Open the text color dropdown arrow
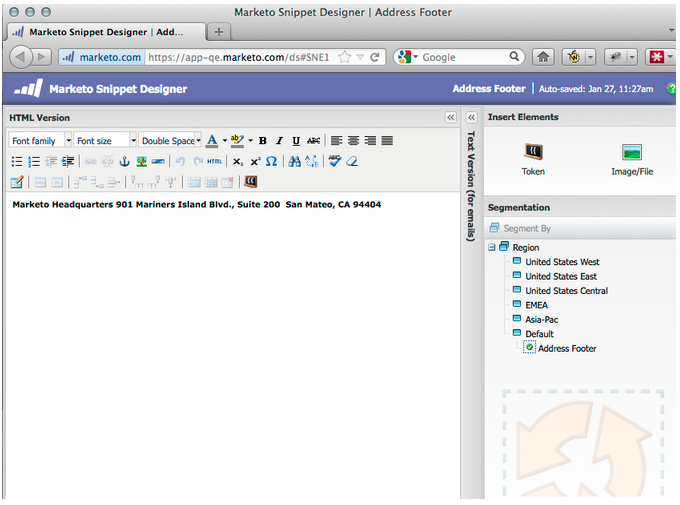The width and height of the screenshot is (680, 505). click(x=225, y=141)
